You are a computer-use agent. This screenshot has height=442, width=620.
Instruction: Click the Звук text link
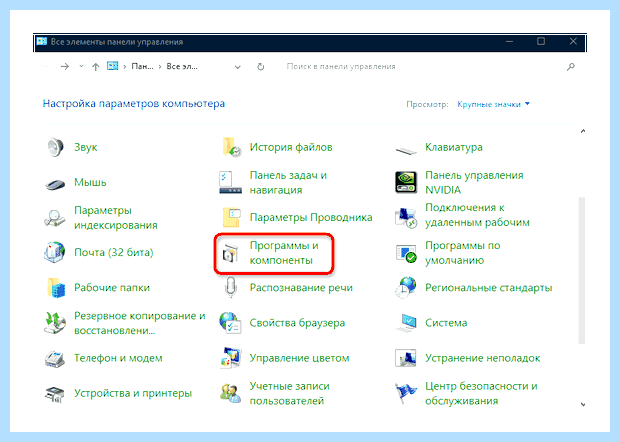coord(86,147)
